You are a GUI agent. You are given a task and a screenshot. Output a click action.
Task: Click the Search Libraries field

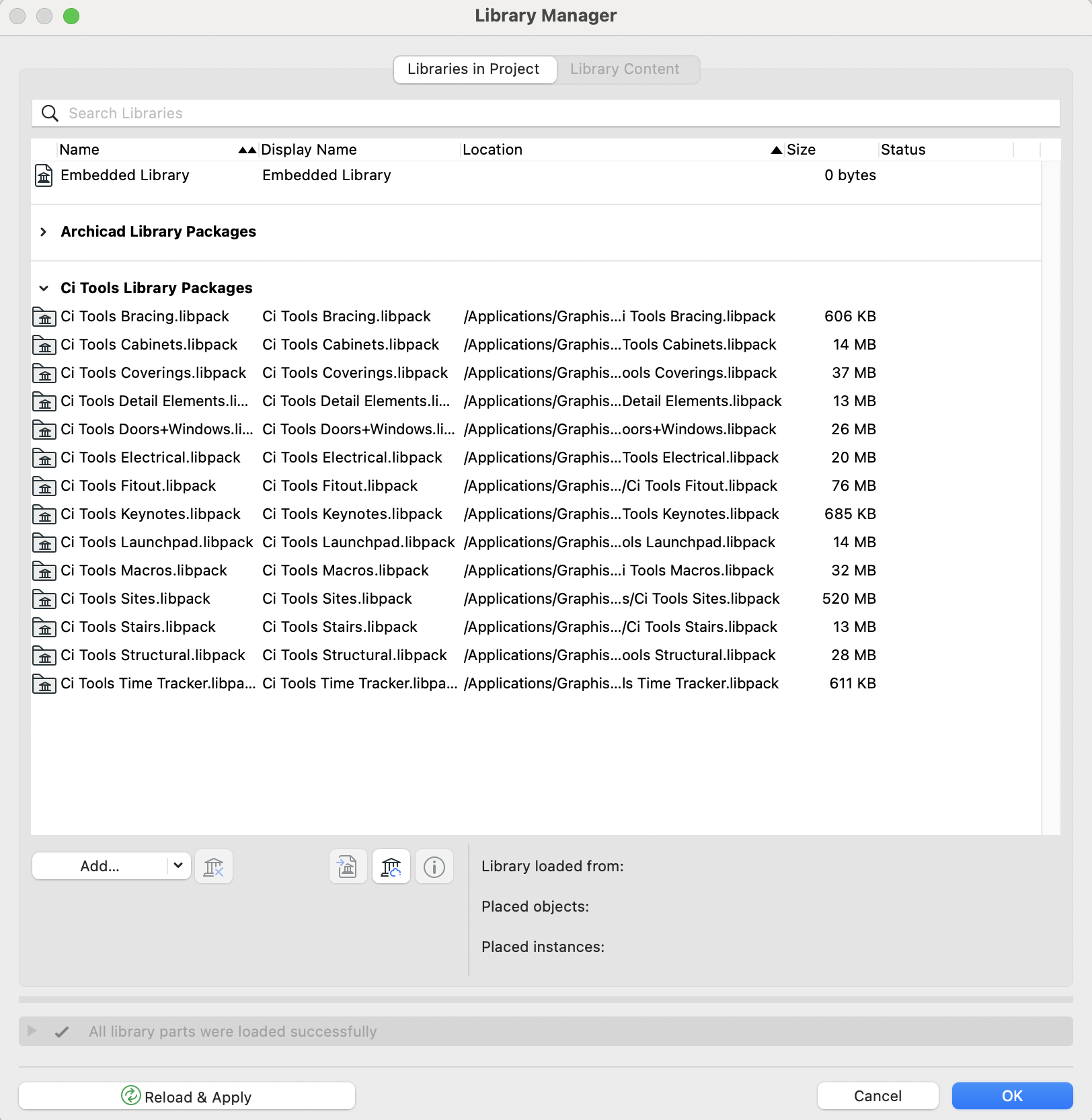(x=546, y=113)
